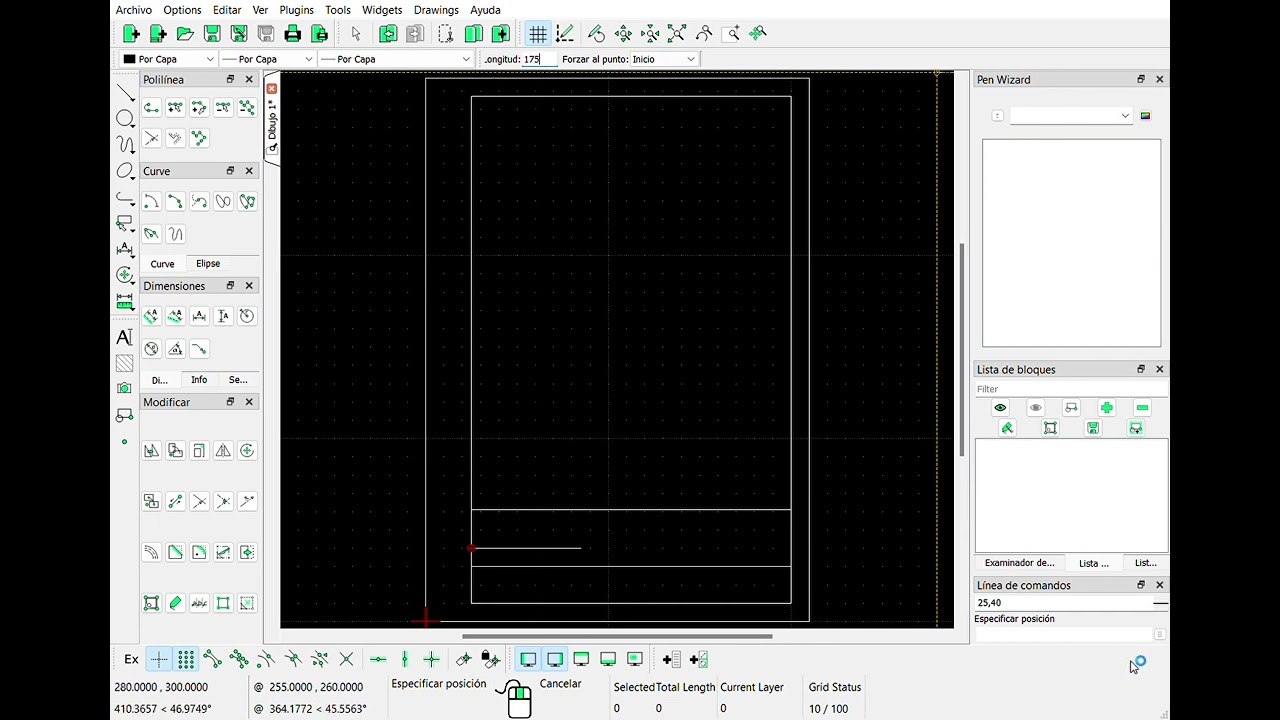Toggle snap on grid in the bottom toolbar
The width and height of the screenshot is (1280, 720).
click(186, 659)
